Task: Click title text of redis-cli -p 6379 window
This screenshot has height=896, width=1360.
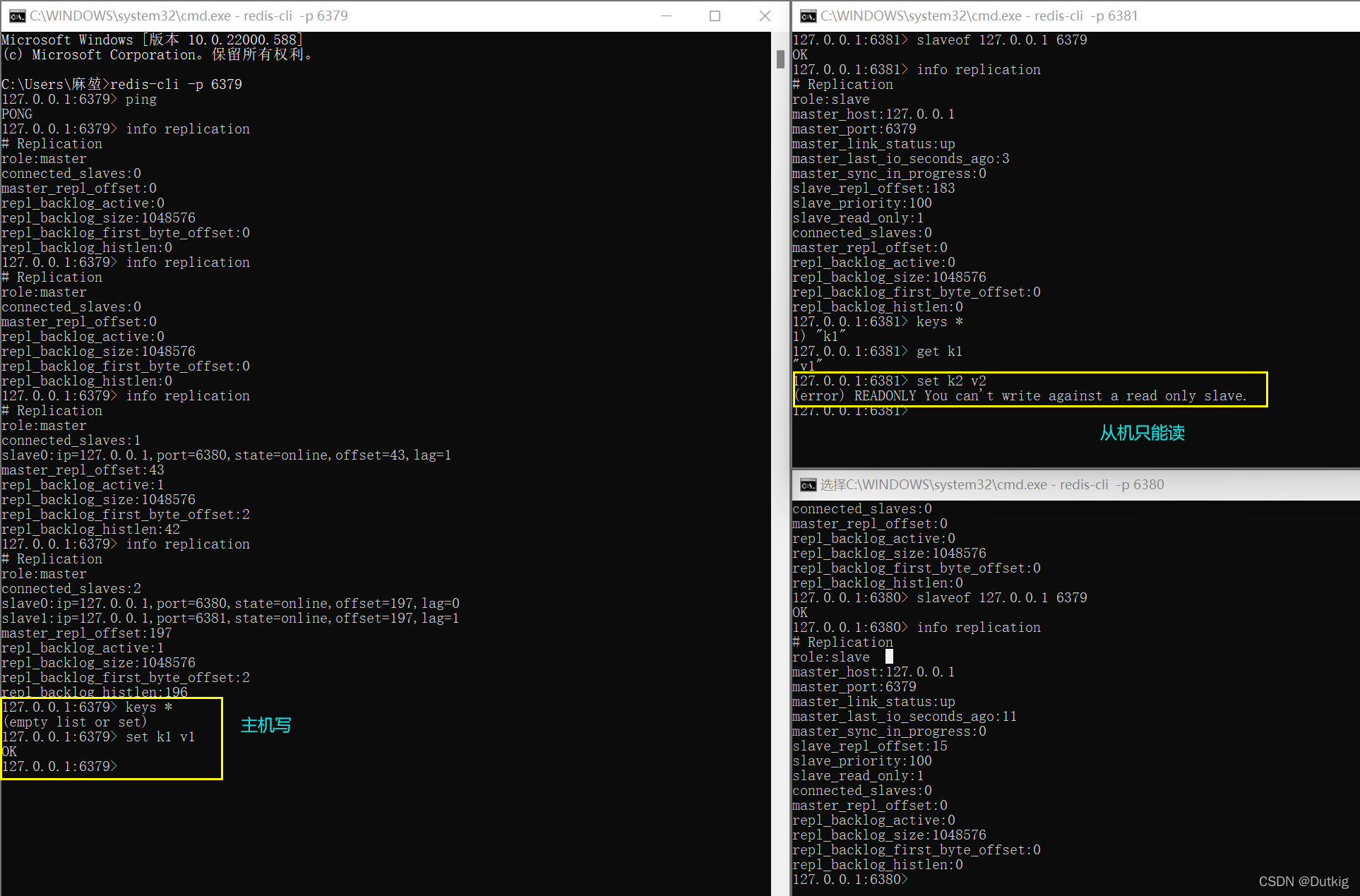Action: click(x=189, y=16)
